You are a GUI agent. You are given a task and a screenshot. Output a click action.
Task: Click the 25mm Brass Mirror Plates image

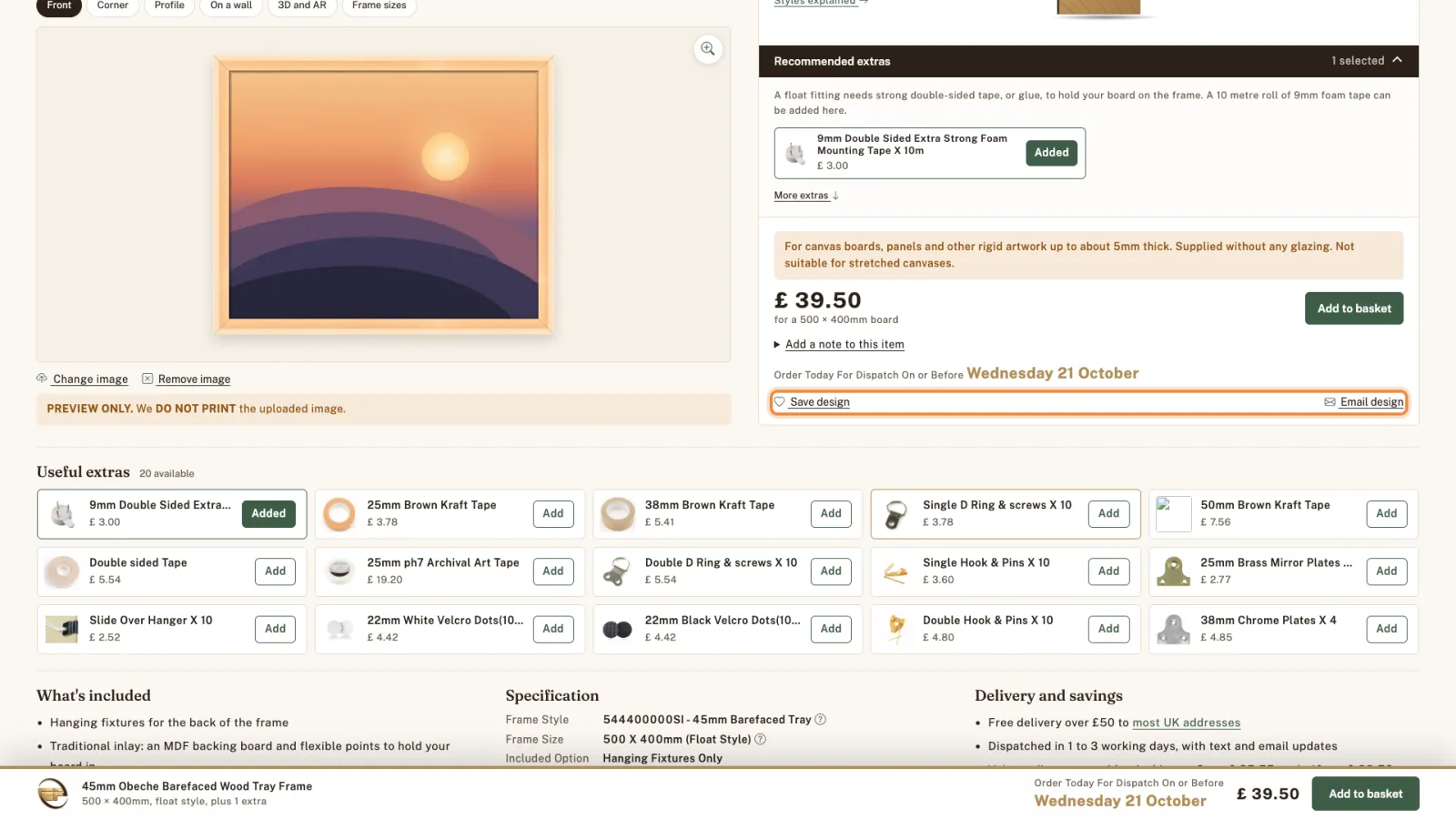point(1173,571)
